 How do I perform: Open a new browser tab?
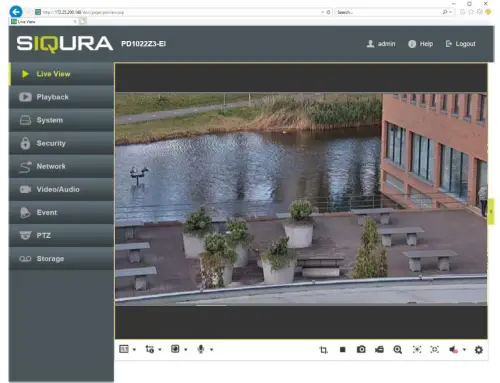pos(83,22)
